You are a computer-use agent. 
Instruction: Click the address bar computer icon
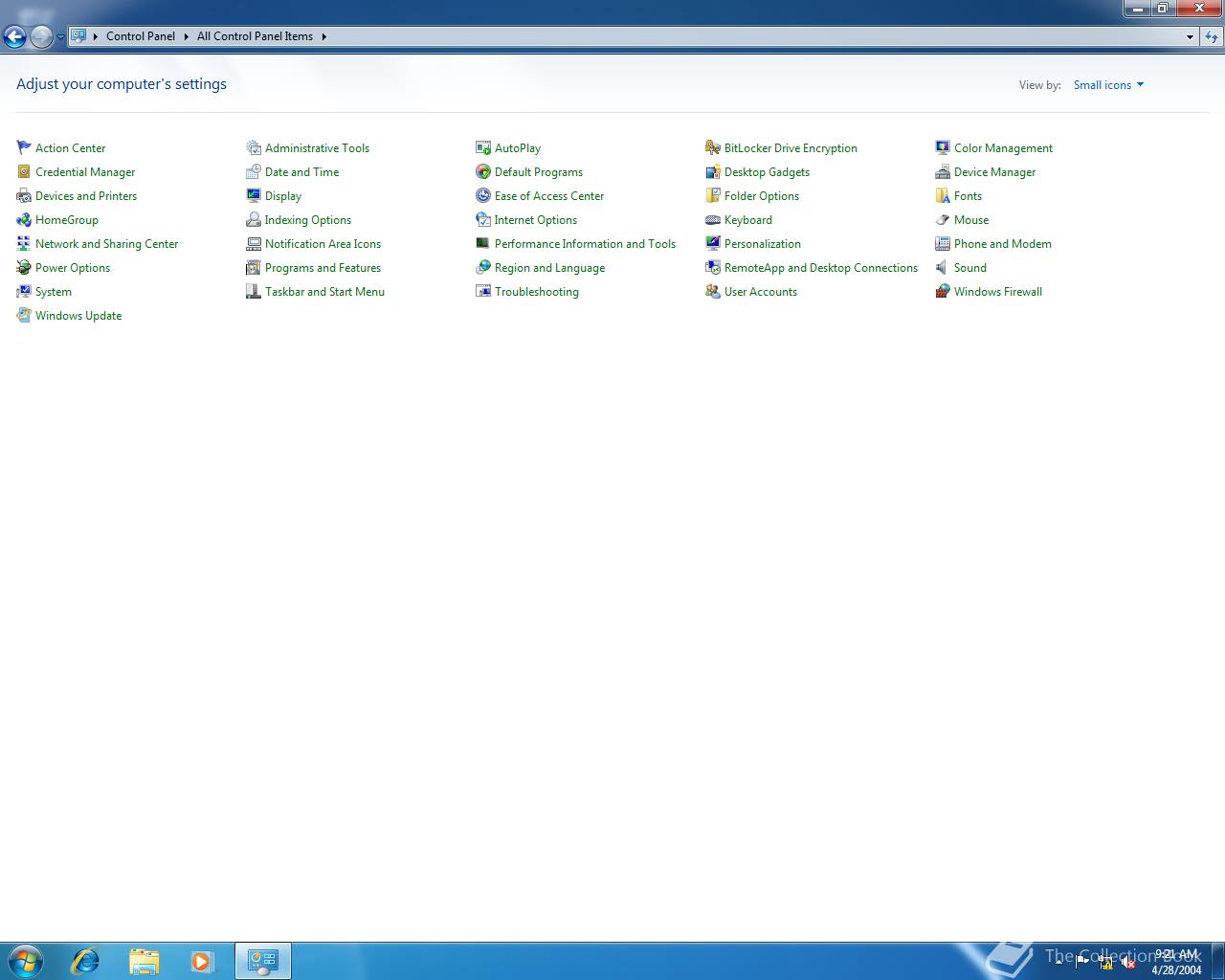coord(78,36)
